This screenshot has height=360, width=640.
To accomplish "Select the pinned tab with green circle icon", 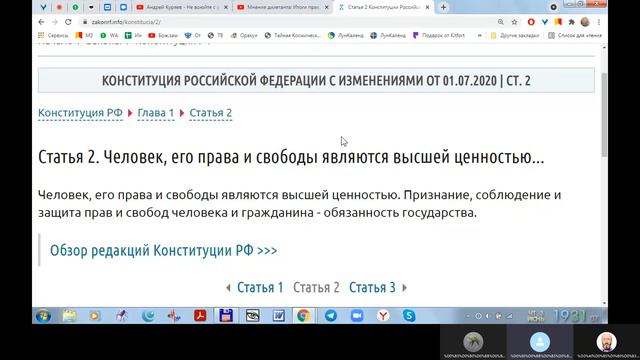I will click(75, 7).
